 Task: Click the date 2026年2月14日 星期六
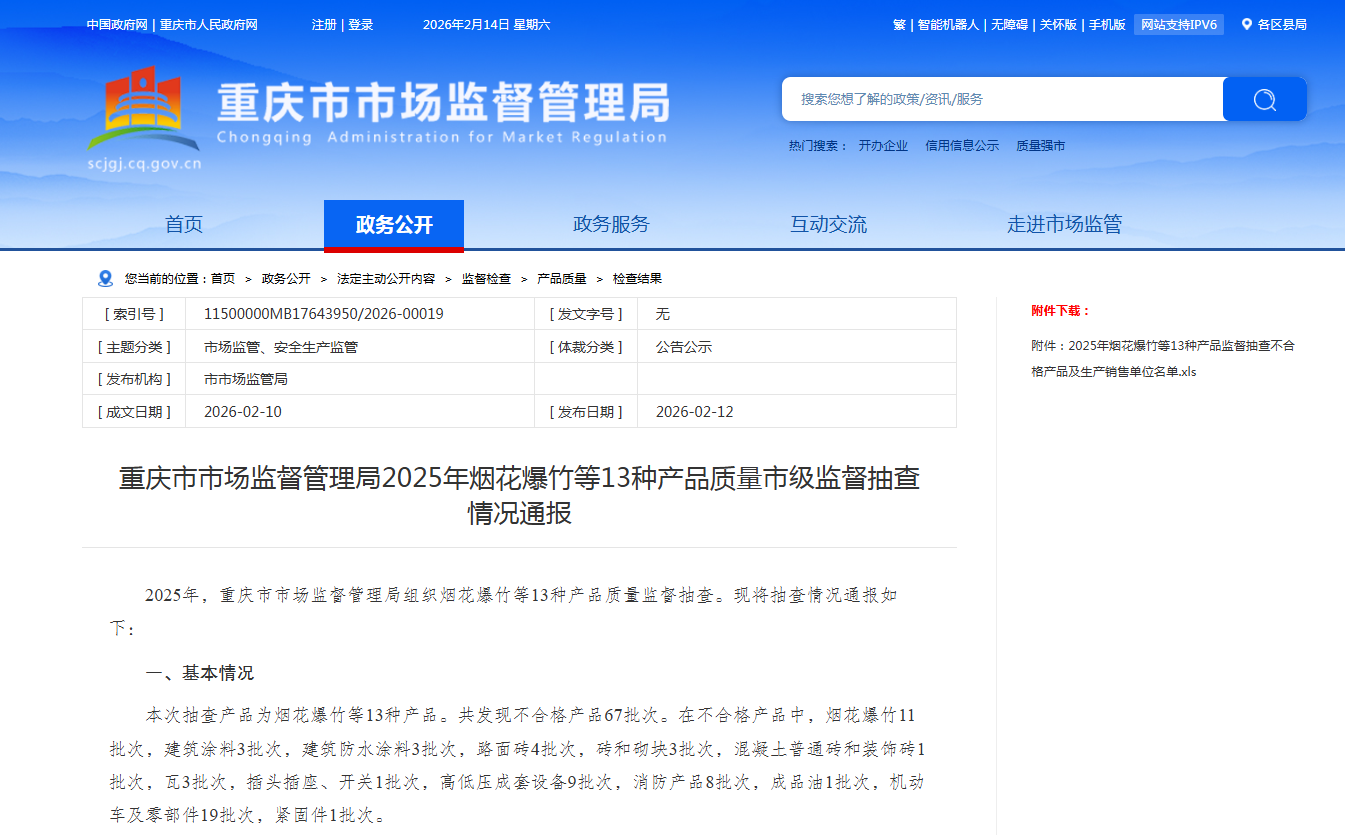[x=487, y=25]
